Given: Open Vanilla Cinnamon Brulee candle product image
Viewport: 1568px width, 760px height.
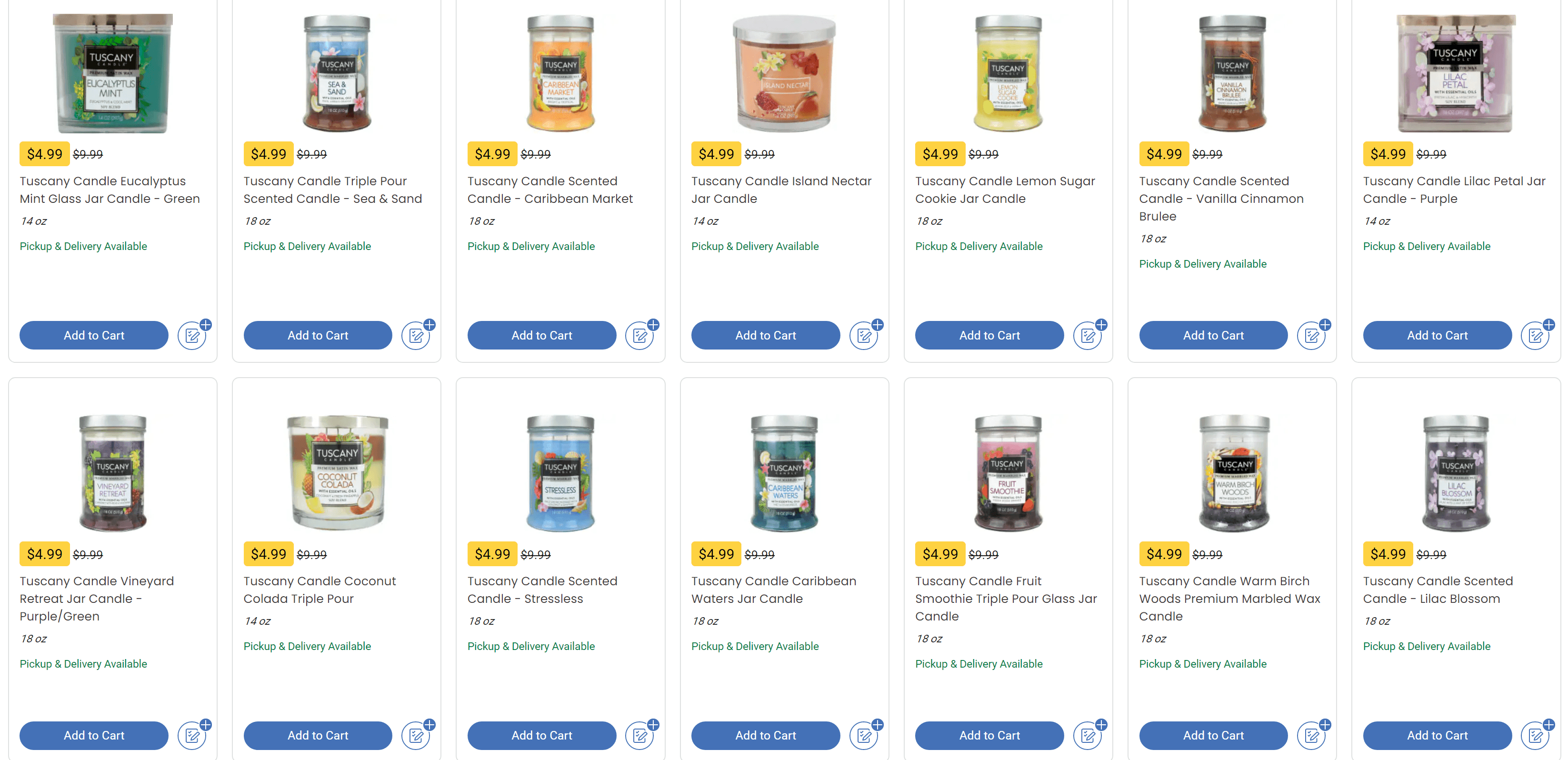Looking at the screenshot, I should [x=1232, y=73].
